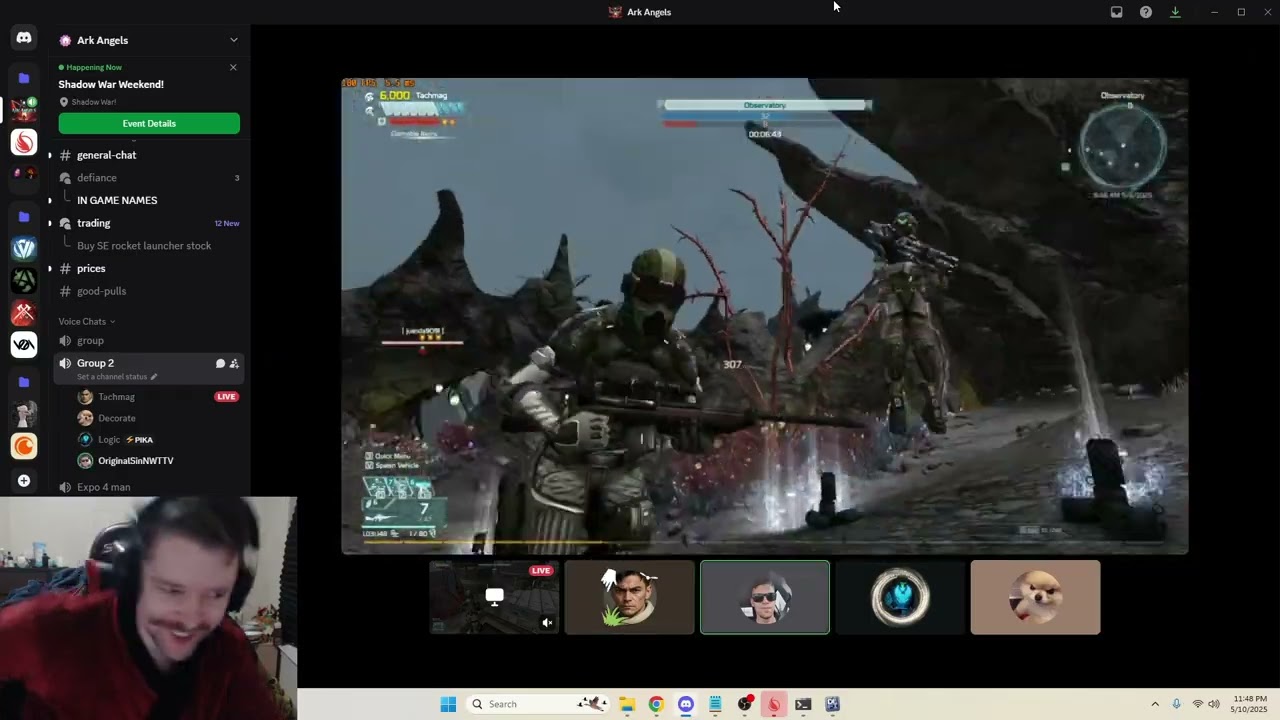Select the Ark Angels server icon in sidebar
The height and width of the screenshot is (720, 1280).
click(24, 109)
